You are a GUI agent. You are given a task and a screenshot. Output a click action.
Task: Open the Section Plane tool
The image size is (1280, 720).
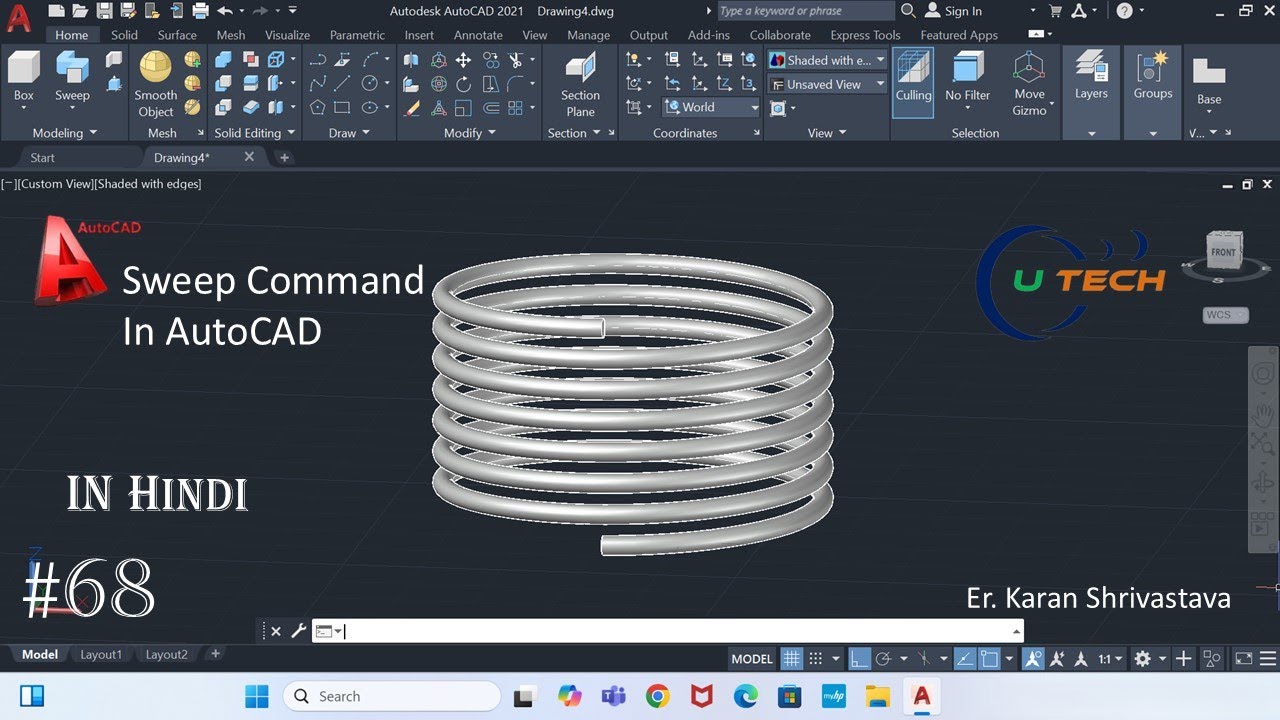[x=580, y=84]
